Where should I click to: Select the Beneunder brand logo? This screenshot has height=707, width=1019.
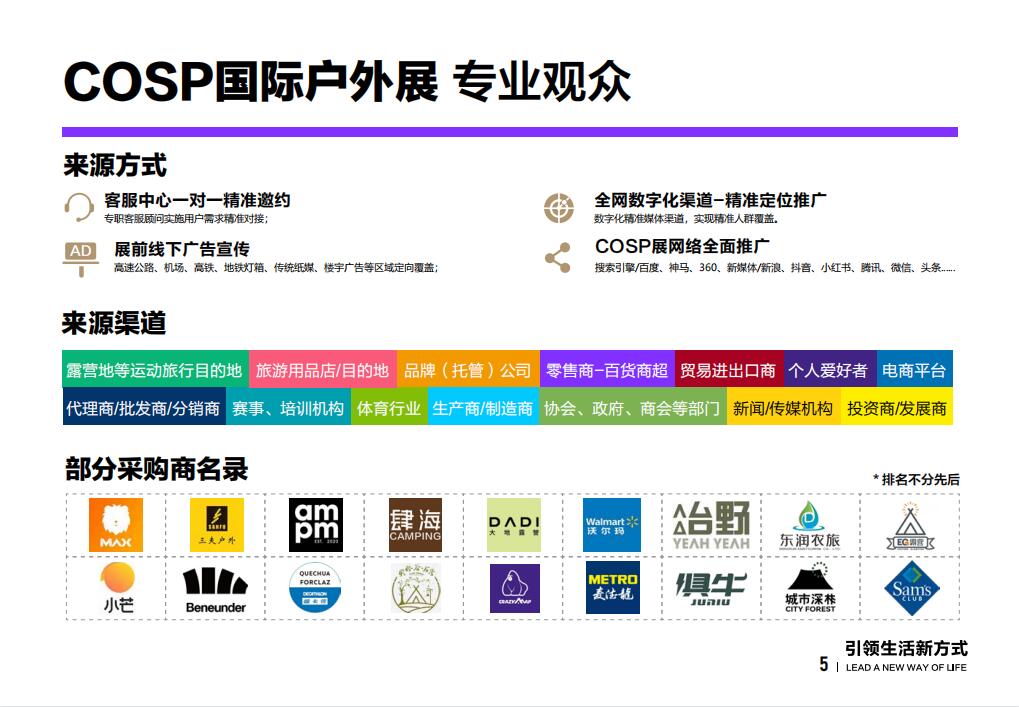click(215, 589)
